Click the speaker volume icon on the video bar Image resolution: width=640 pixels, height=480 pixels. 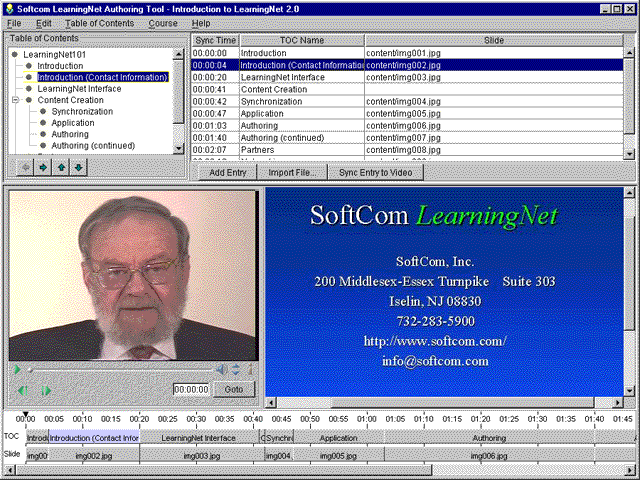coord(222,370)
